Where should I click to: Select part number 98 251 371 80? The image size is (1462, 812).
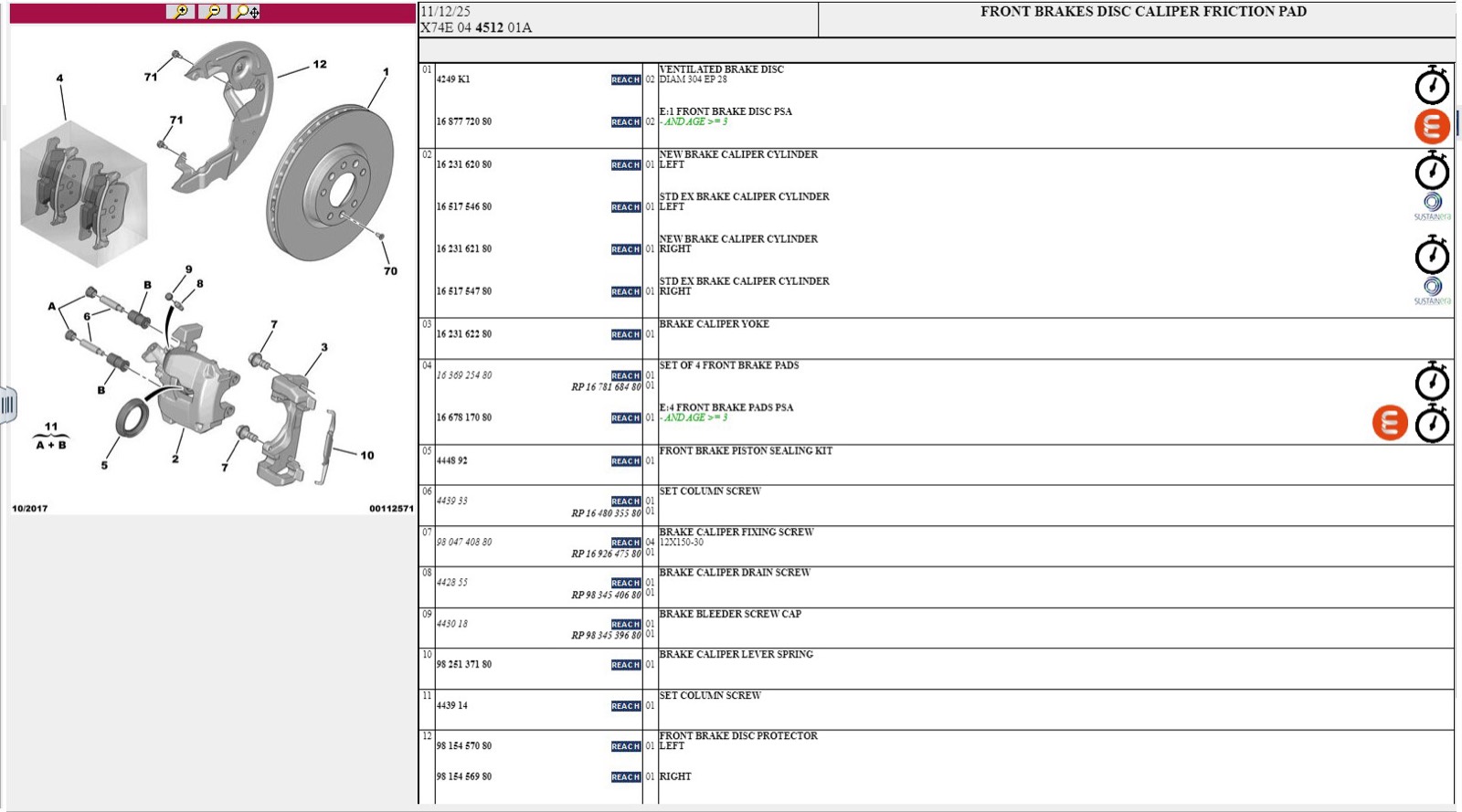[x=464, y=664]
